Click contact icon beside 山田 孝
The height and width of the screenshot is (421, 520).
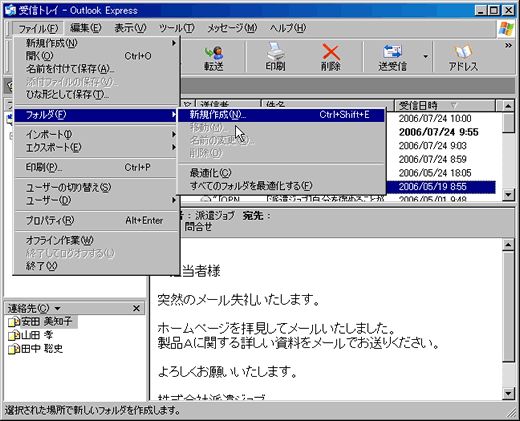14,335
